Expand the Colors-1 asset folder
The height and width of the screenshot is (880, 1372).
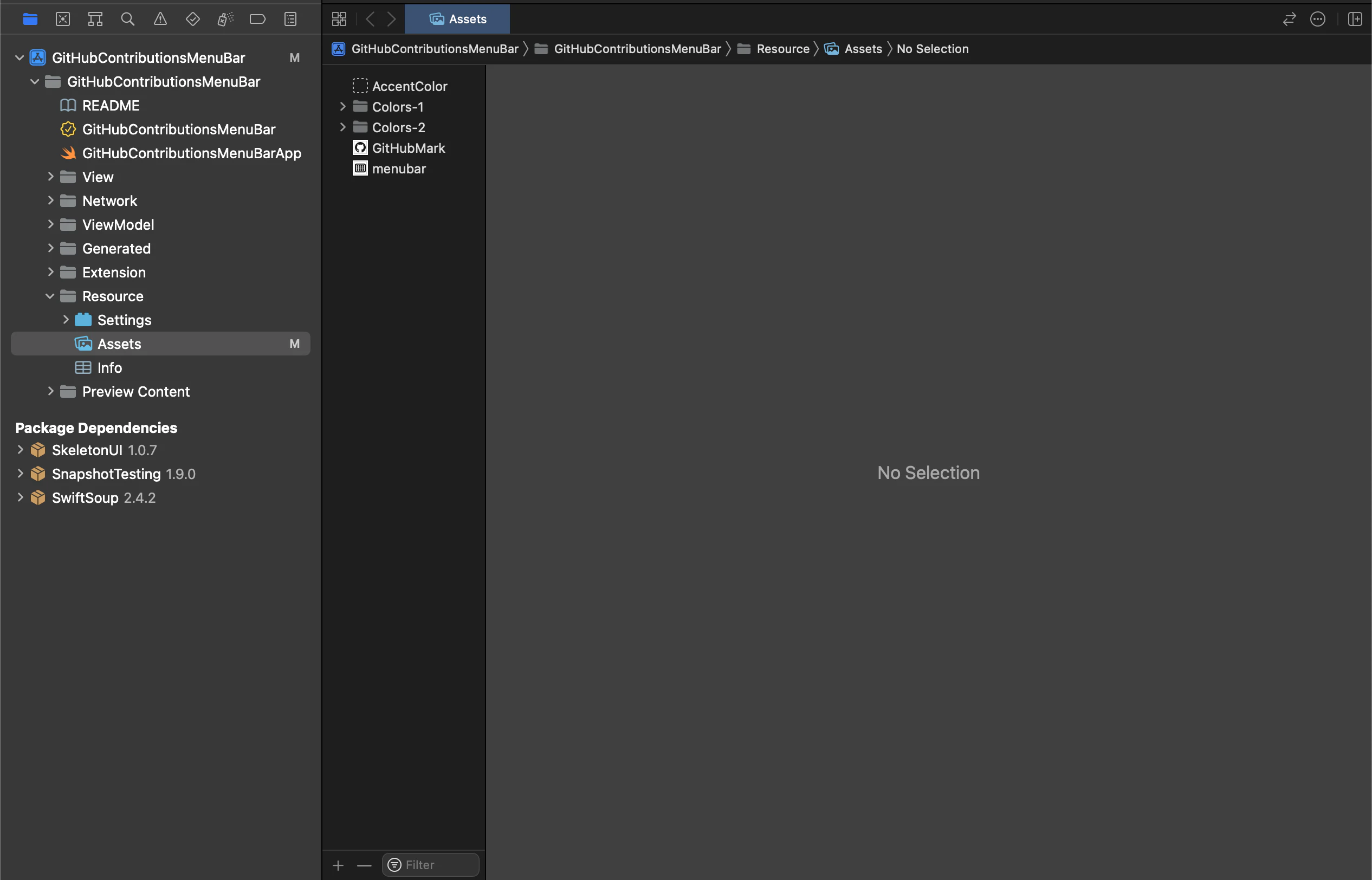coord(343,106)
